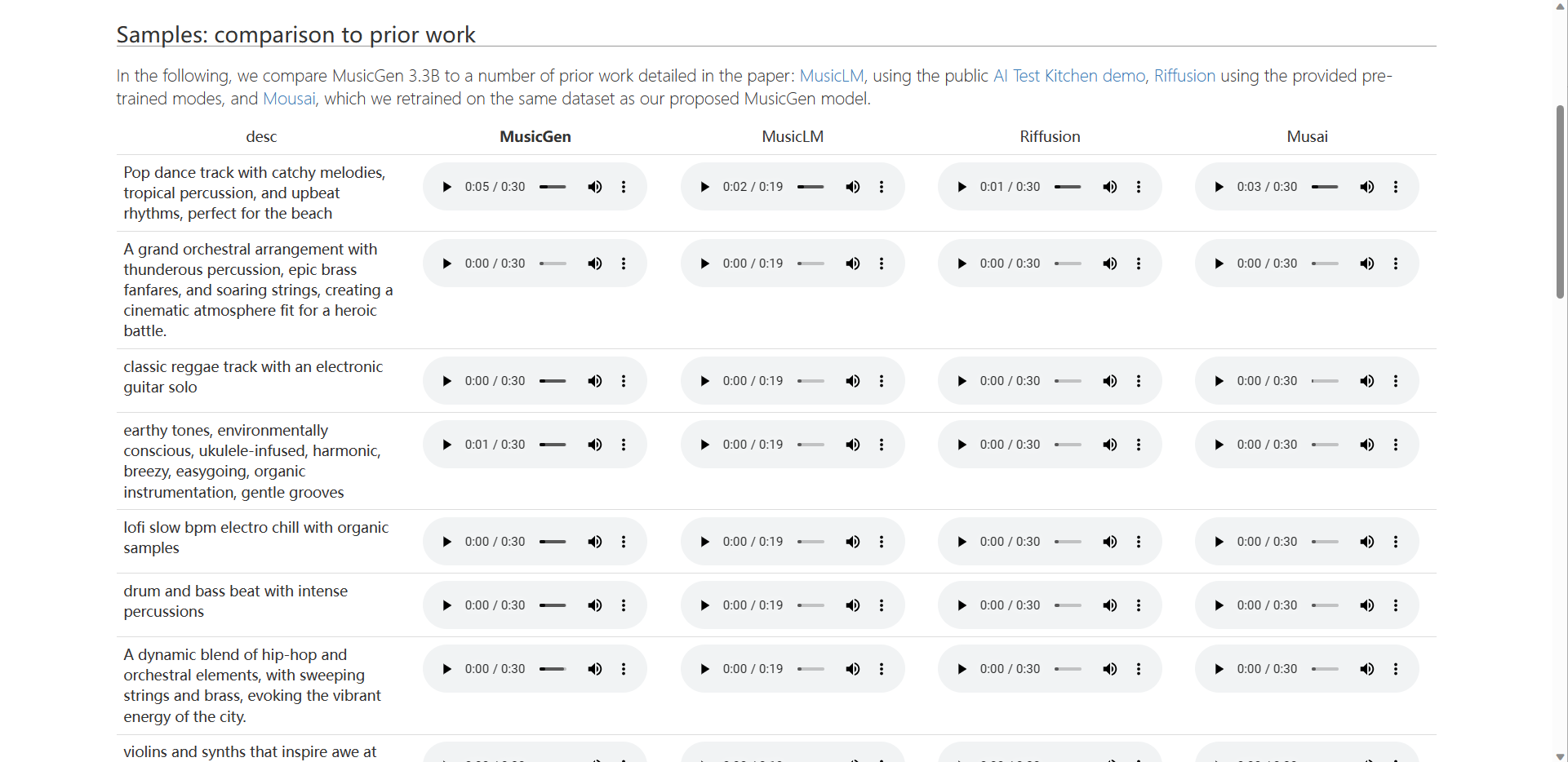The width and height of the screenshot is (1568, 762).
Task: Mute Musai grand orchestral arrangement audio
Action: click(1367, 264)
